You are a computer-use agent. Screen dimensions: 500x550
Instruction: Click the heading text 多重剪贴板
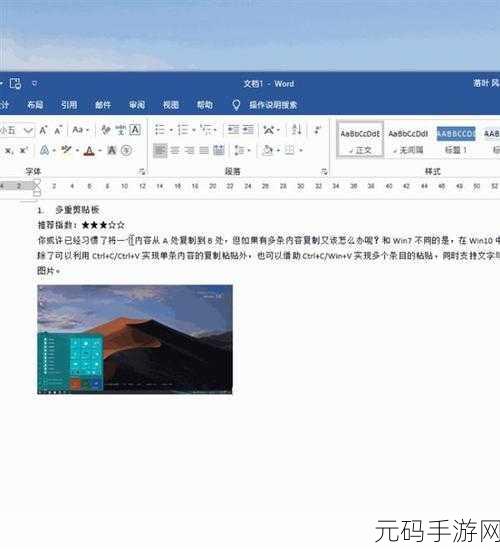click(77, 210)
